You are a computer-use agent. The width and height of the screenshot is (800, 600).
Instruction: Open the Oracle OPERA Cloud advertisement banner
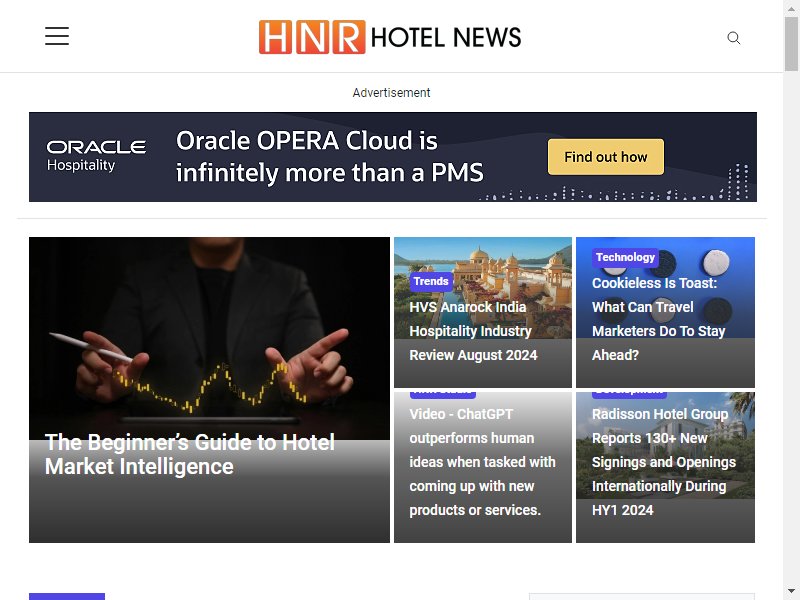[x=393, y=157]
